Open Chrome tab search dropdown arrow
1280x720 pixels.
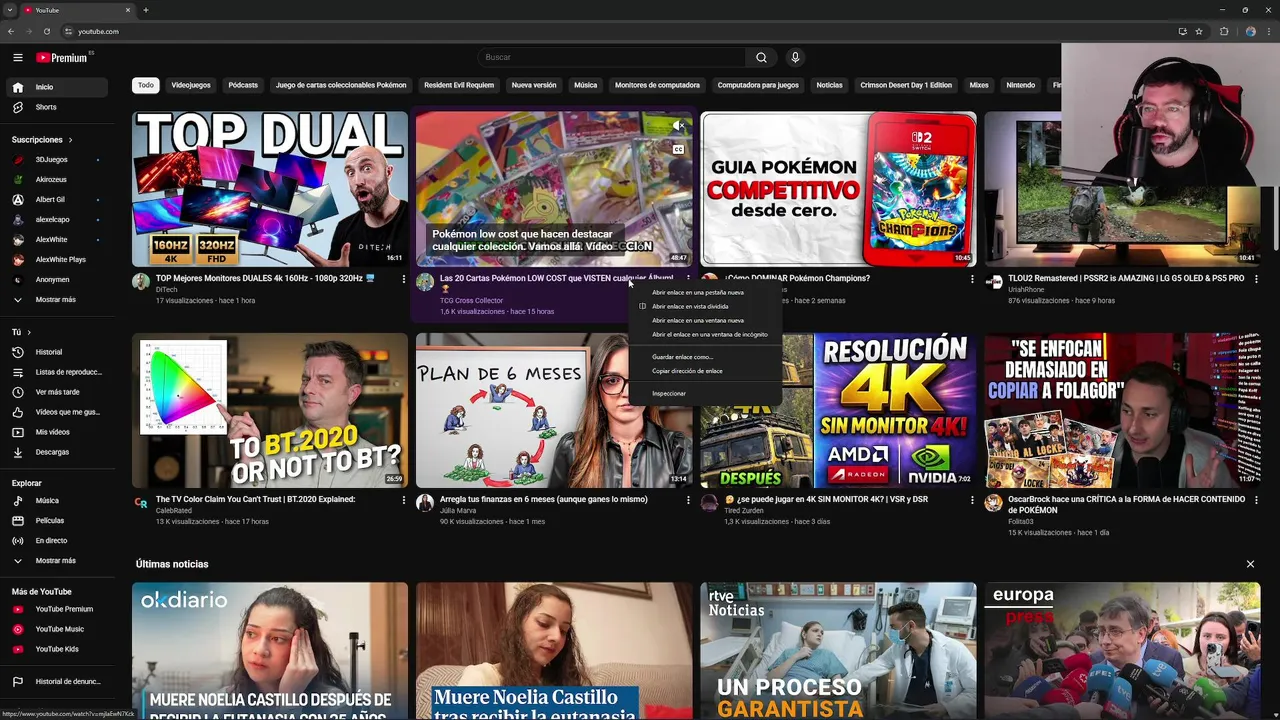click(x=10, y=10)
